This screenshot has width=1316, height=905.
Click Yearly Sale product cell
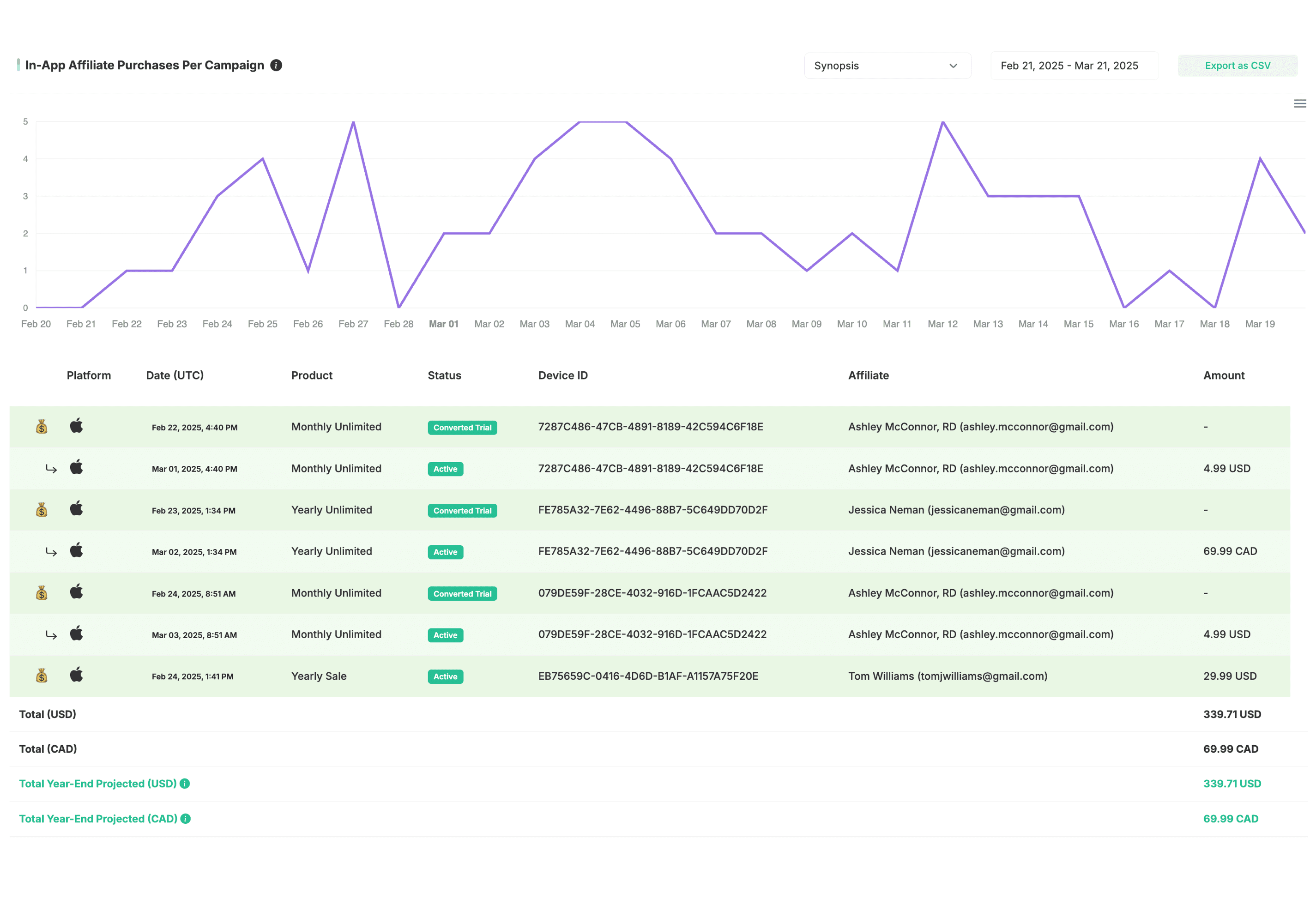pos(319,676)
